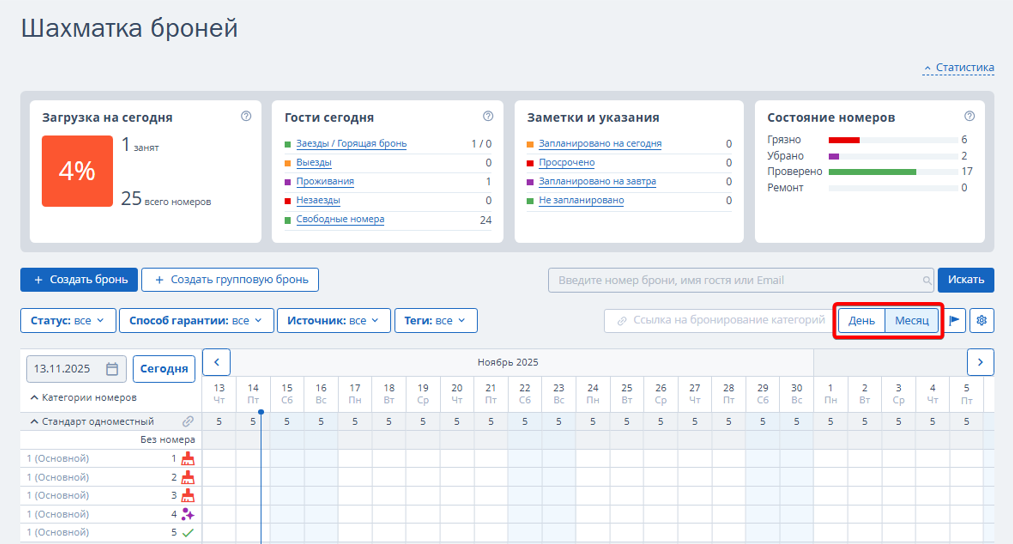Viewport: 1013px width, 544px height.
Task: Open chessboard settings gear icon
Action: pyautogui.click(x=982, y=320)
